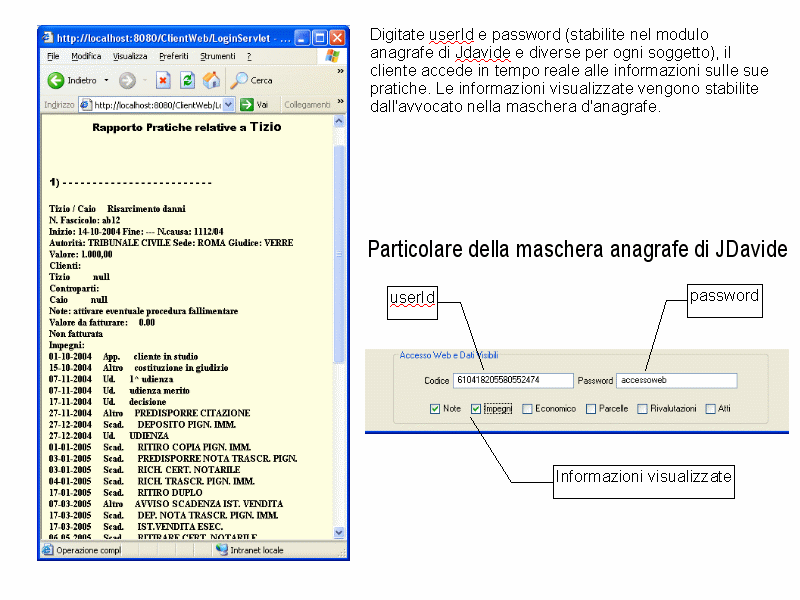Click the Password input field
This screenshot has width=800, height=600.
(677, 380)
